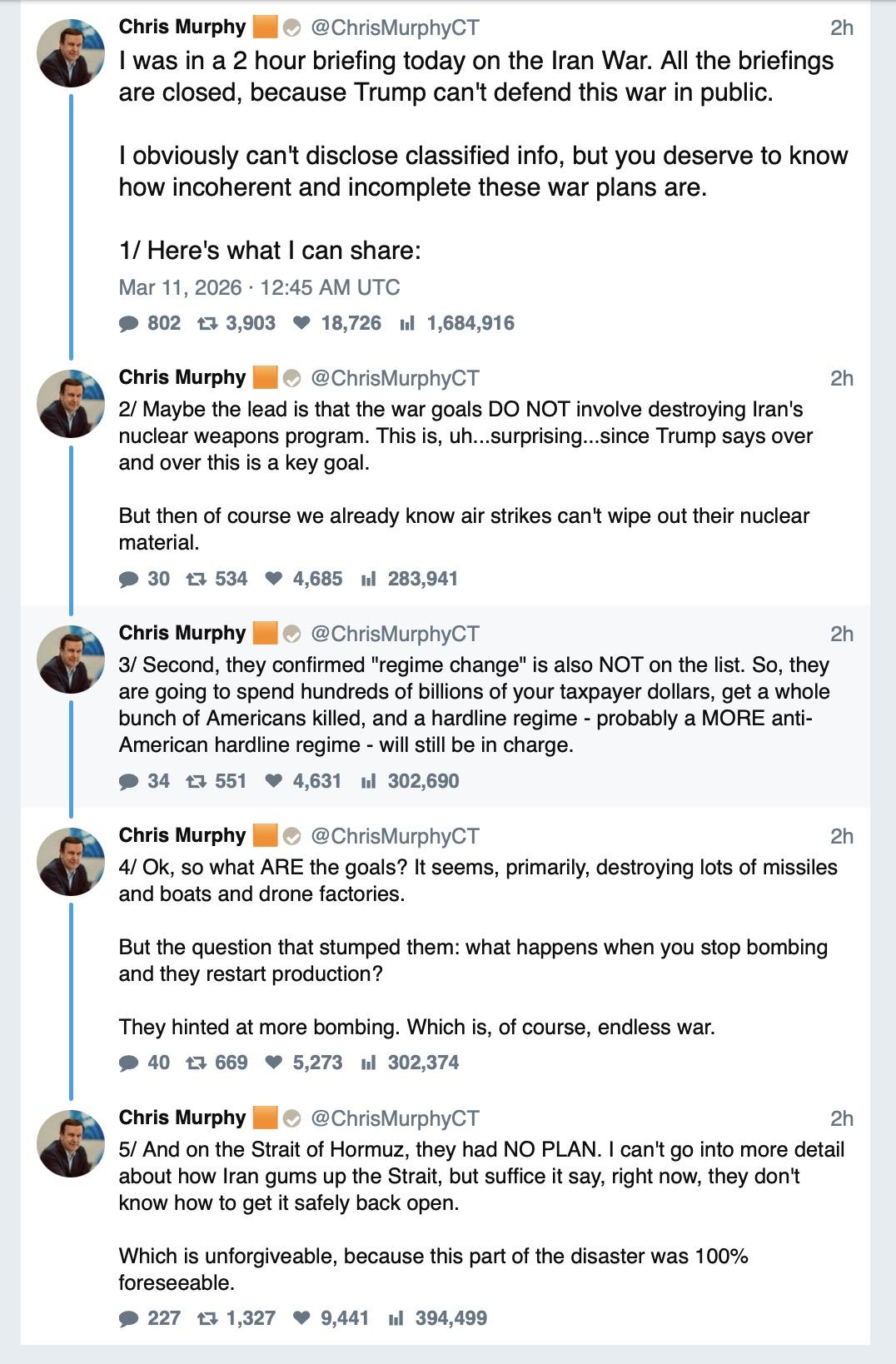This screenshot has height=1364, width=896.
Task: Retweet the tweet with 534 retweets
Action: click(x=197, y=579)
